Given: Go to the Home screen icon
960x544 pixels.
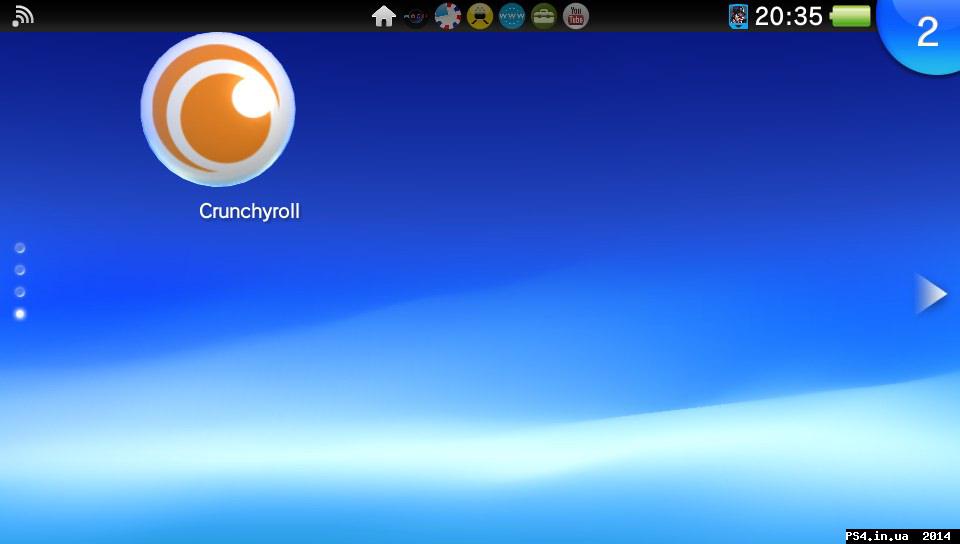Looking at the screenshot, I should (x=384, y=16).
